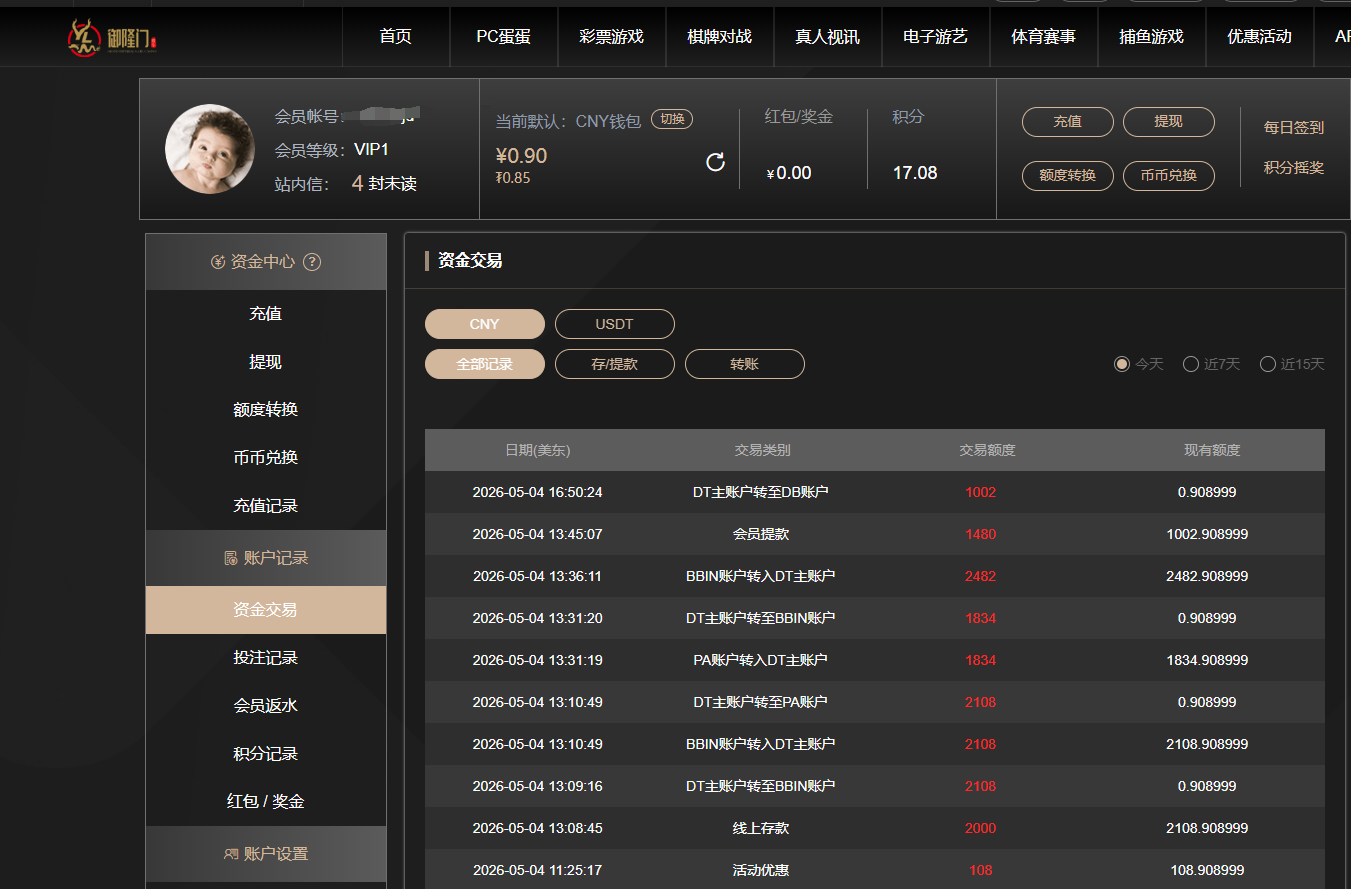Screen dimensions: 1351x889
Task: Click the DT主账户转至PA账户 transaction type
Action: (761, 702)
